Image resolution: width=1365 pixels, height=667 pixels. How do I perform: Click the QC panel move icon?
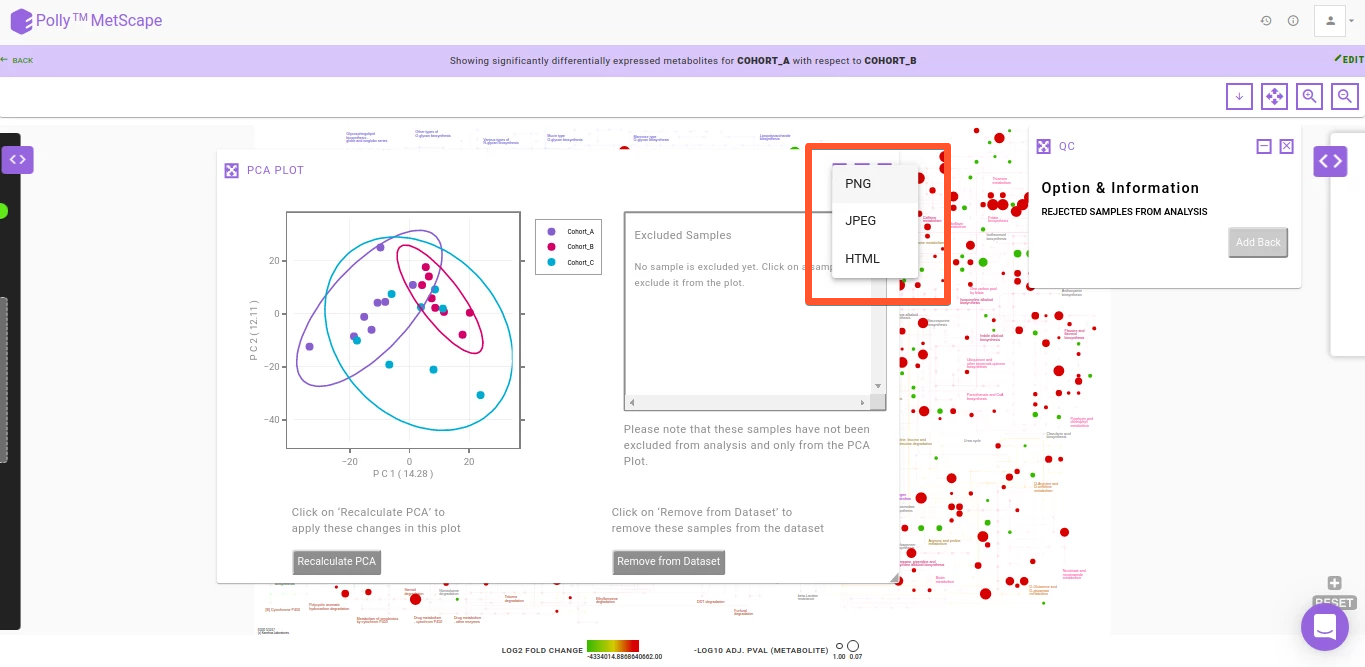(x=1044, y=146)
